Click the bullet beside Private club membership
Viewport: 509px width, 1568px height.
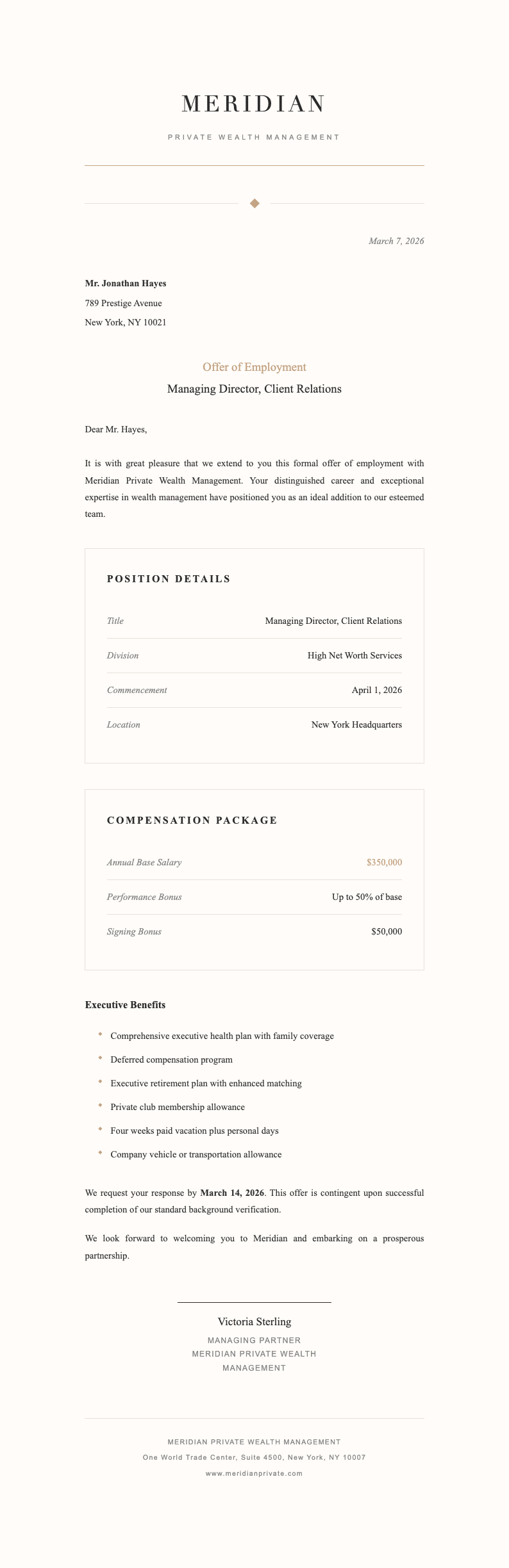coord(101,1106)
